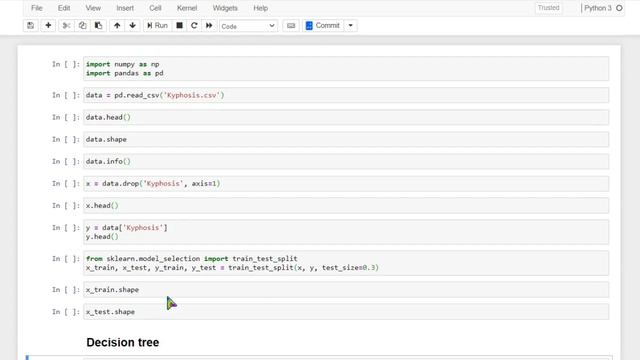Save the notebook with the floppy disk icon
Screen dimensions: 640x360
31,26
